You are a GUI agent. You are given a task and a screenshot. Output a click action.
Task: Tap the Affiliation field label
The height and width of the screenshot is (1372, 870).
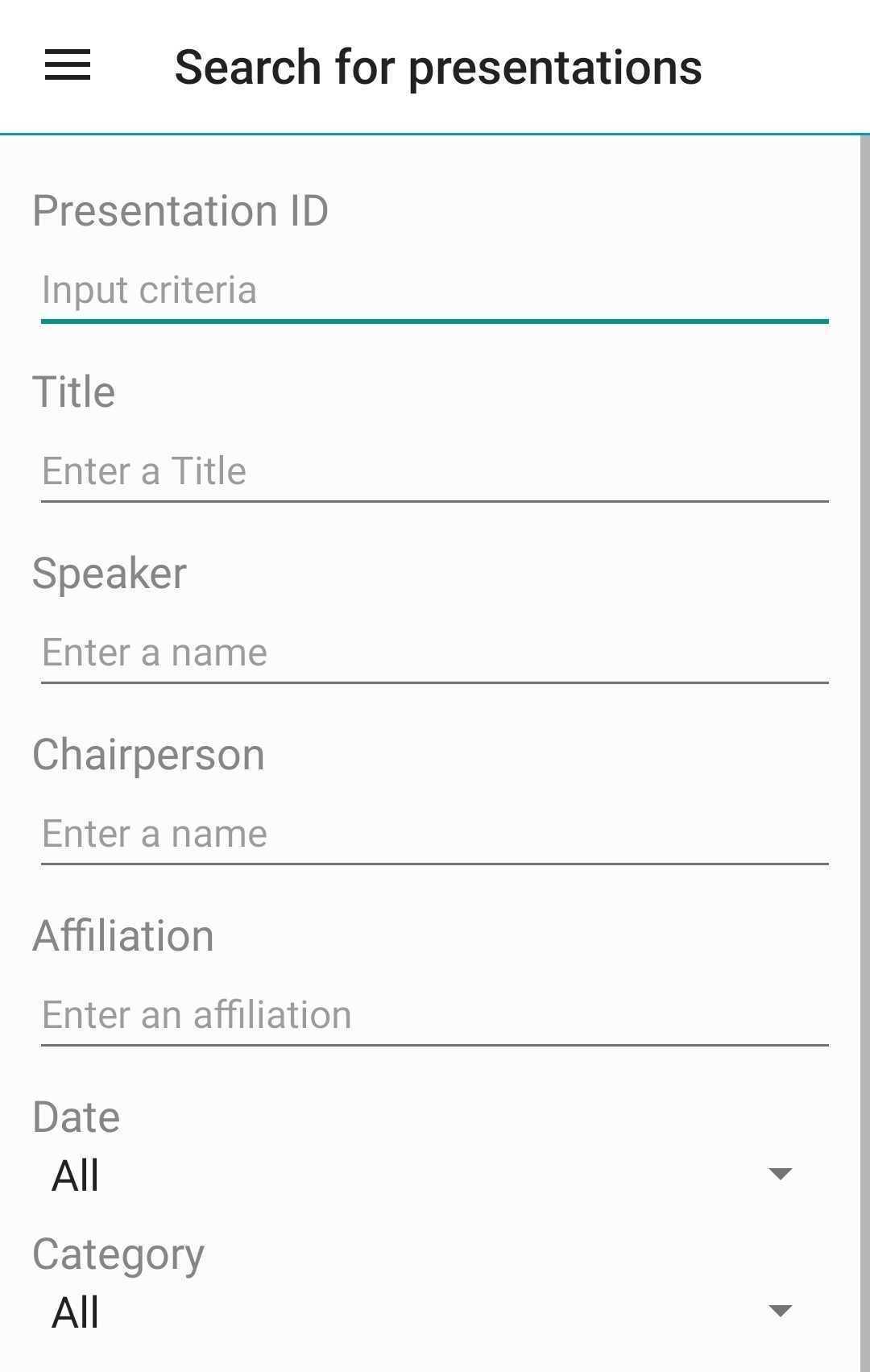click(123, 936)
